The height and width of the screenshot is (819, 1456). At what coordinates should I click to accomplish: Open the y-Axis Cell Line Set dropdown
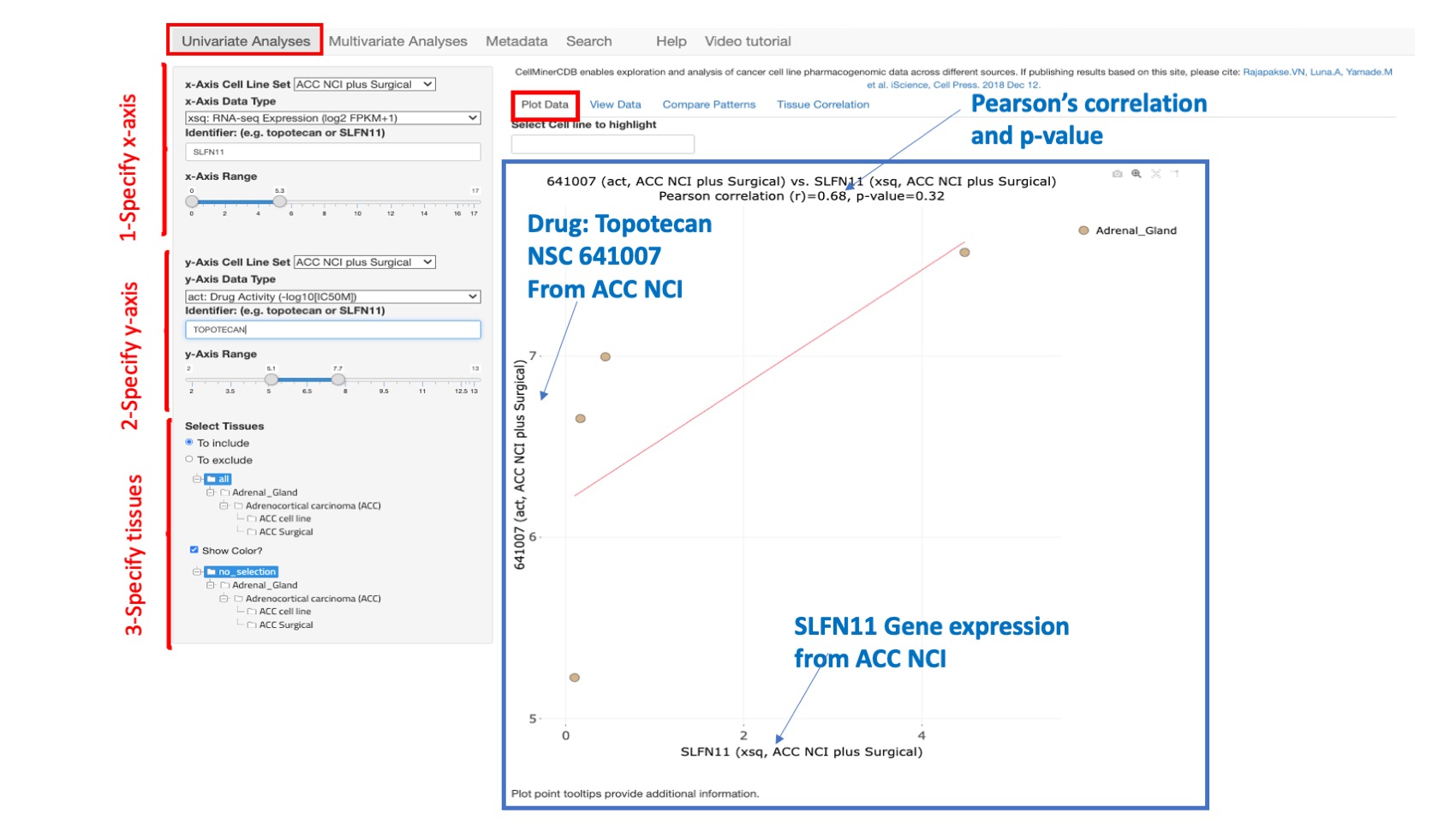tap(363, 262)
